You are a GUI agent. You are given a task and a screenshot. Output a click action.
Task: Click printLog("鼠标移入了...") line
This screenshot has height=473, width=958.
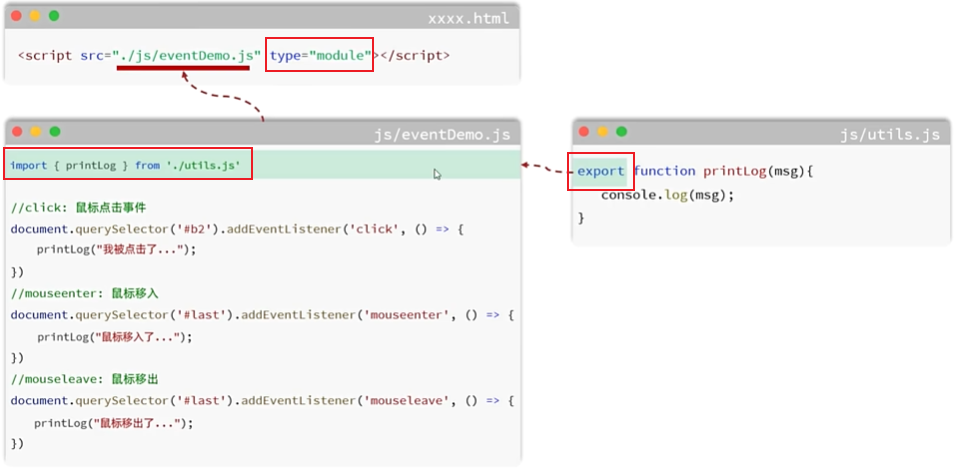click(114, 337)
